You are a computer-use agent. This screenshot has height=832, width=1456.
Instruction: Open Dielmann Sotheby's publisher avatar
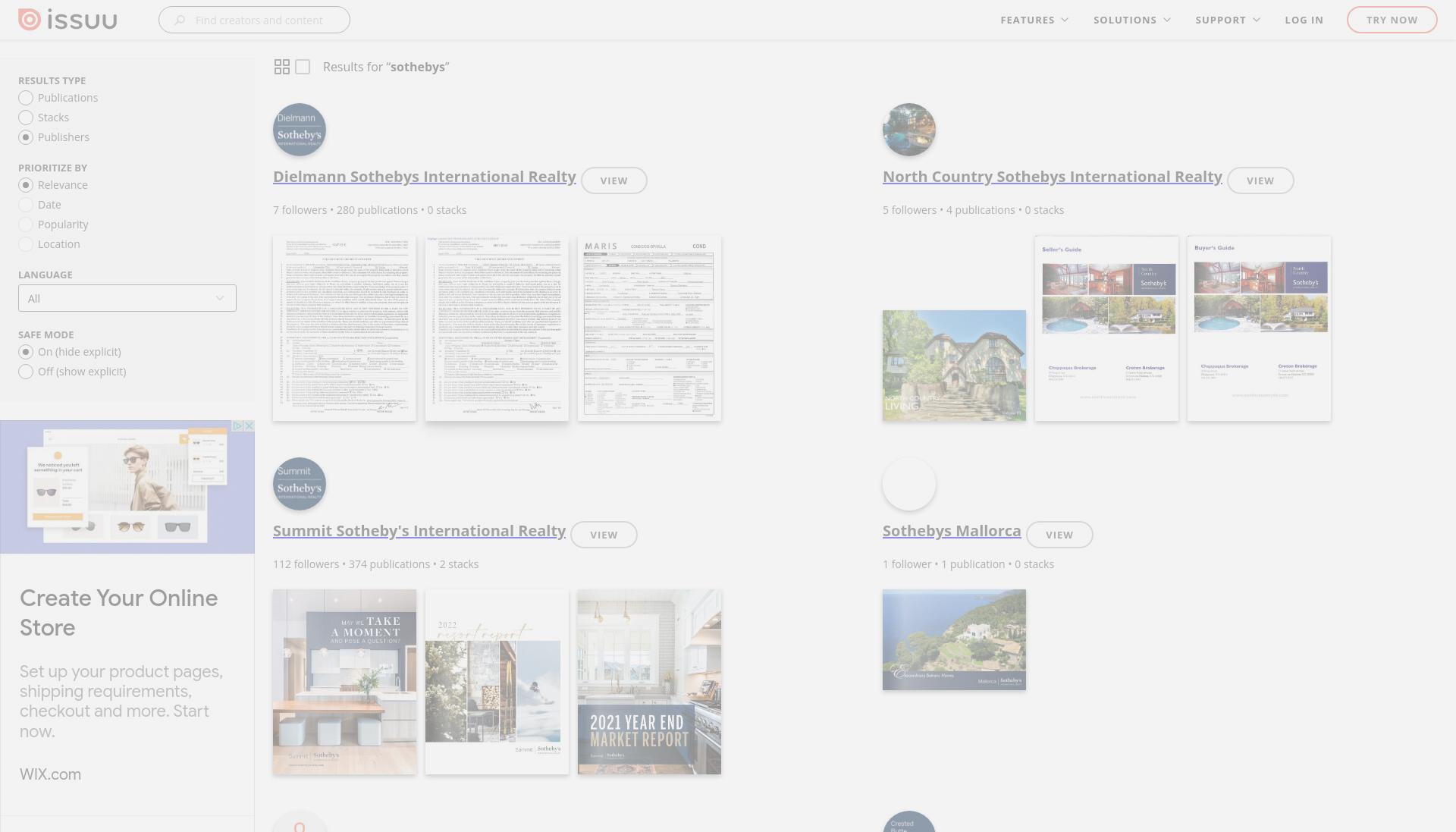300,130
